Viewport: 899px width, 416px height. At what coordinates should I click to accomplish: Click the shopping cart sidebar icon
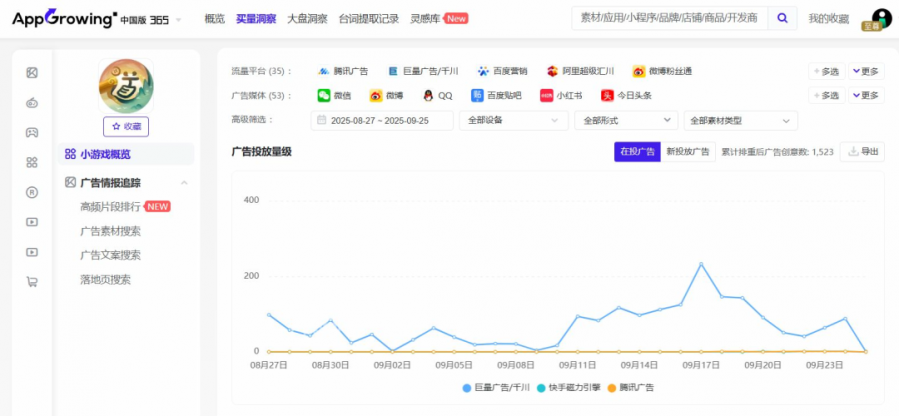click(32, 282)
